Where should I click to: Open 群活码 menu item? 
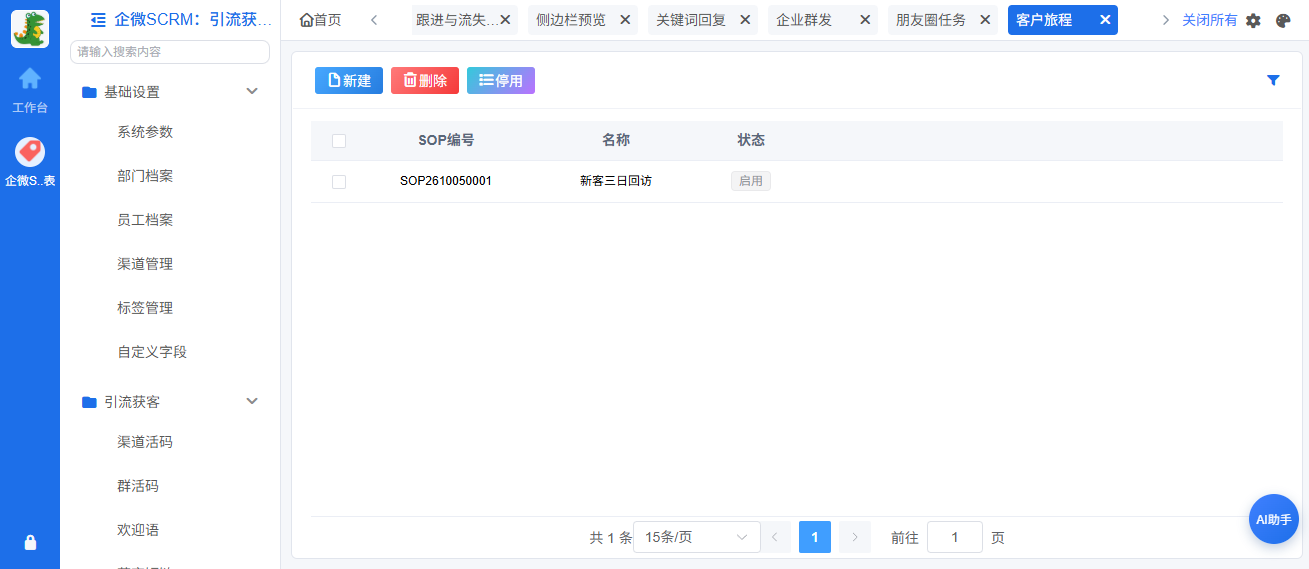click(x=138, y=486)
